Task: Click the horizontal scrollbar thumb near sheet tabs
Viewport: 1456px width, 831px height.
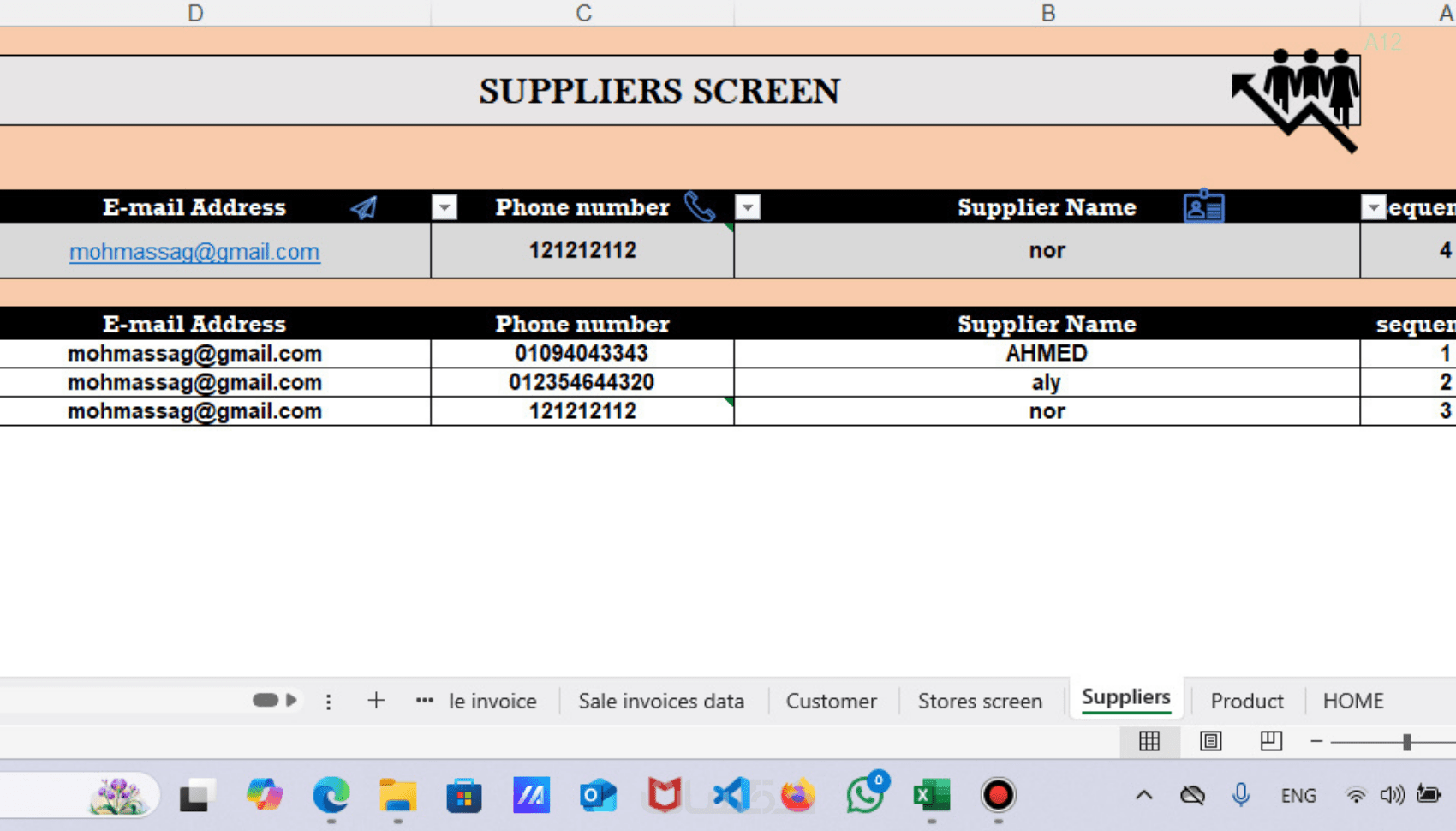Action: (265, 700)
